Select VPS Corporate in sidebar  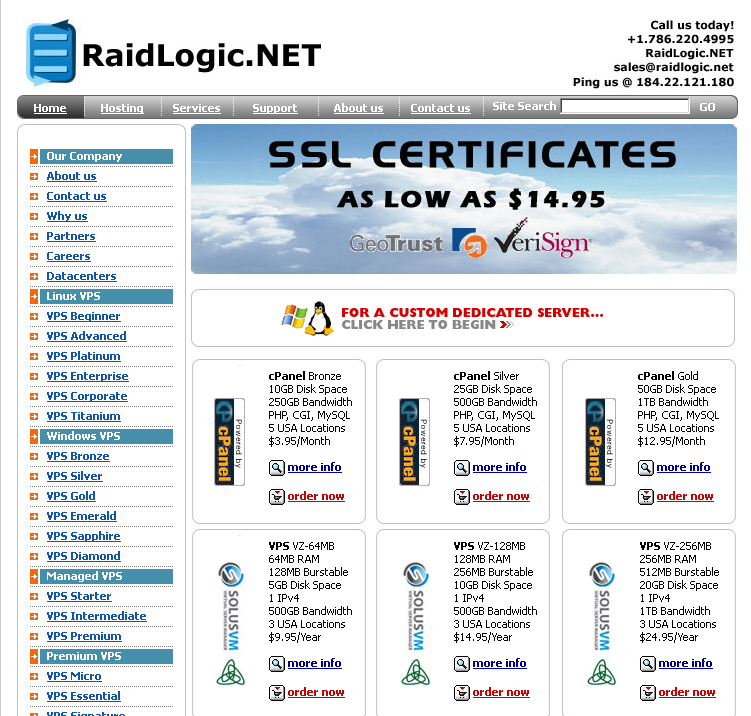[87, 396]
